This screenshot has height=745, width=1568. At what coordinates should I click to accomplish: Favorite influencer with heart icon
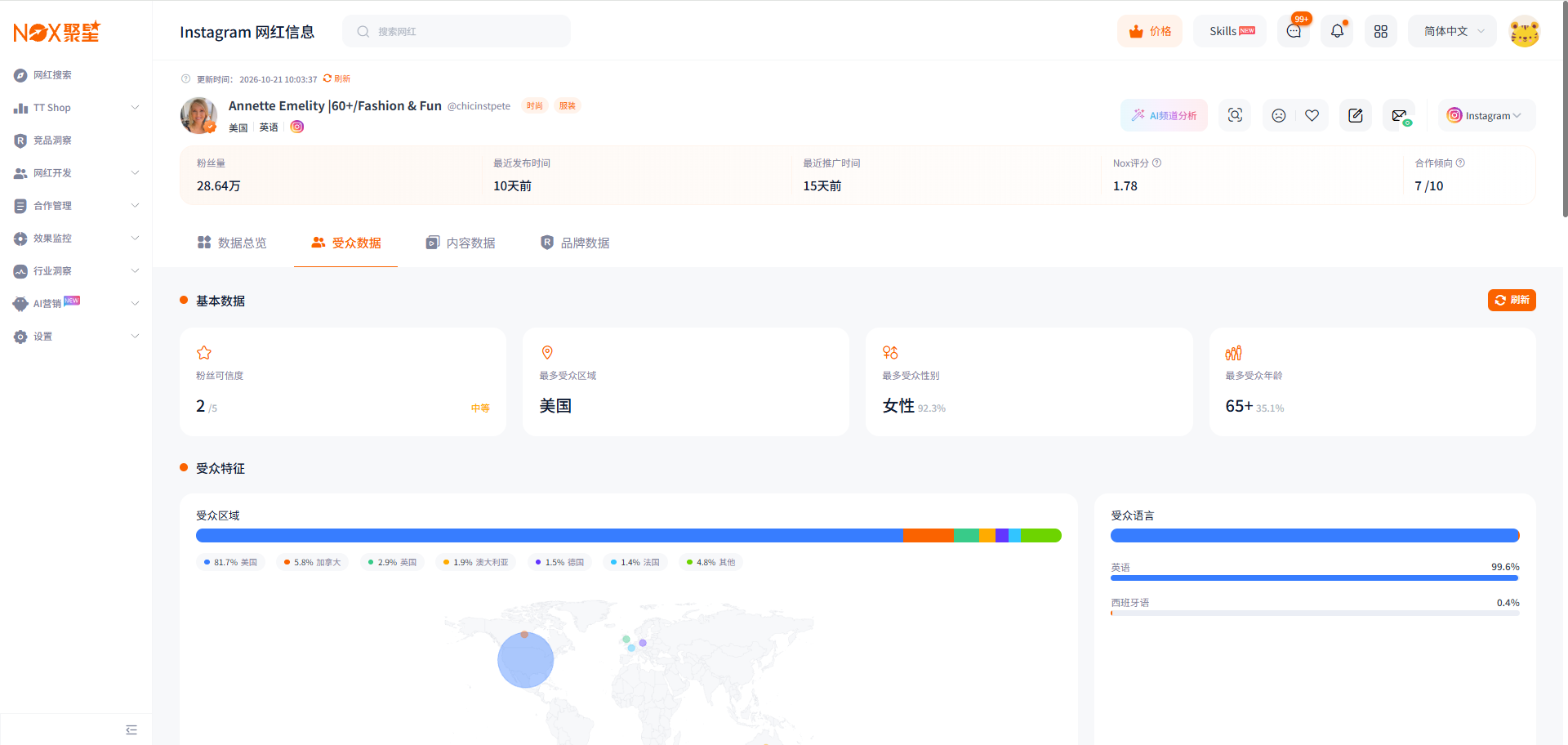[x=1312, y=115]
